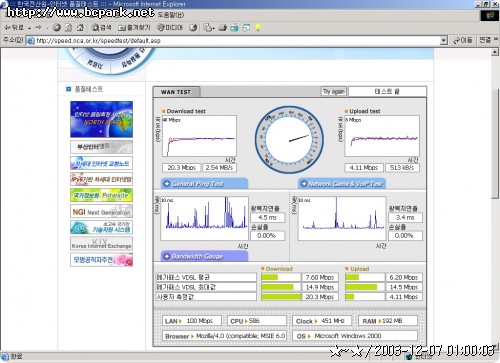Click the 품질테스트 sidebar heading
Screen dimensions: 500x363
[89, 89]
